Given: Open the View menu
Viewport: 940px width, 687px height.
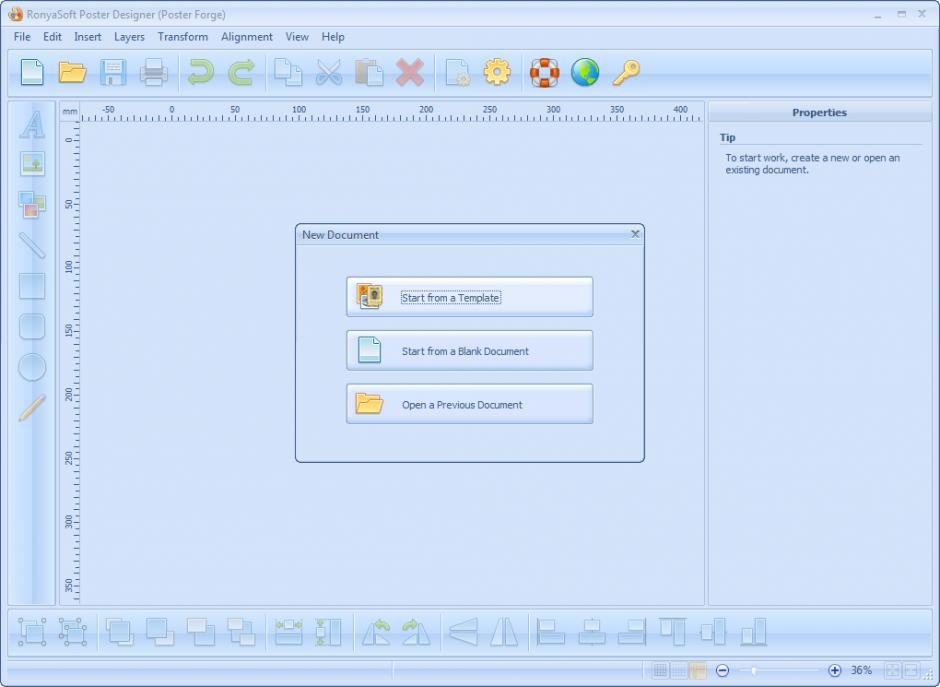Looking at the screenshot, I should click(x=297, y=37).
